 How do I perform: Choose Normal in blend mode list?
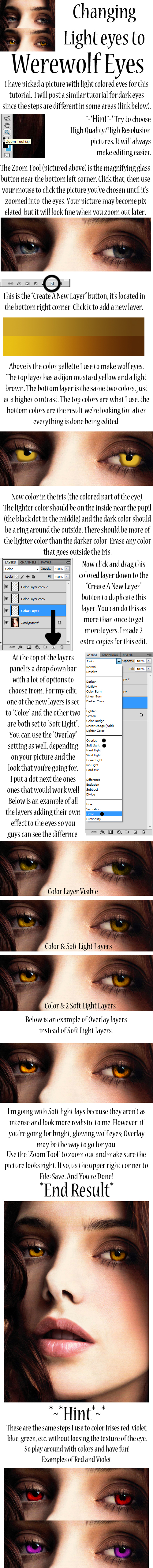click(92, 667)
